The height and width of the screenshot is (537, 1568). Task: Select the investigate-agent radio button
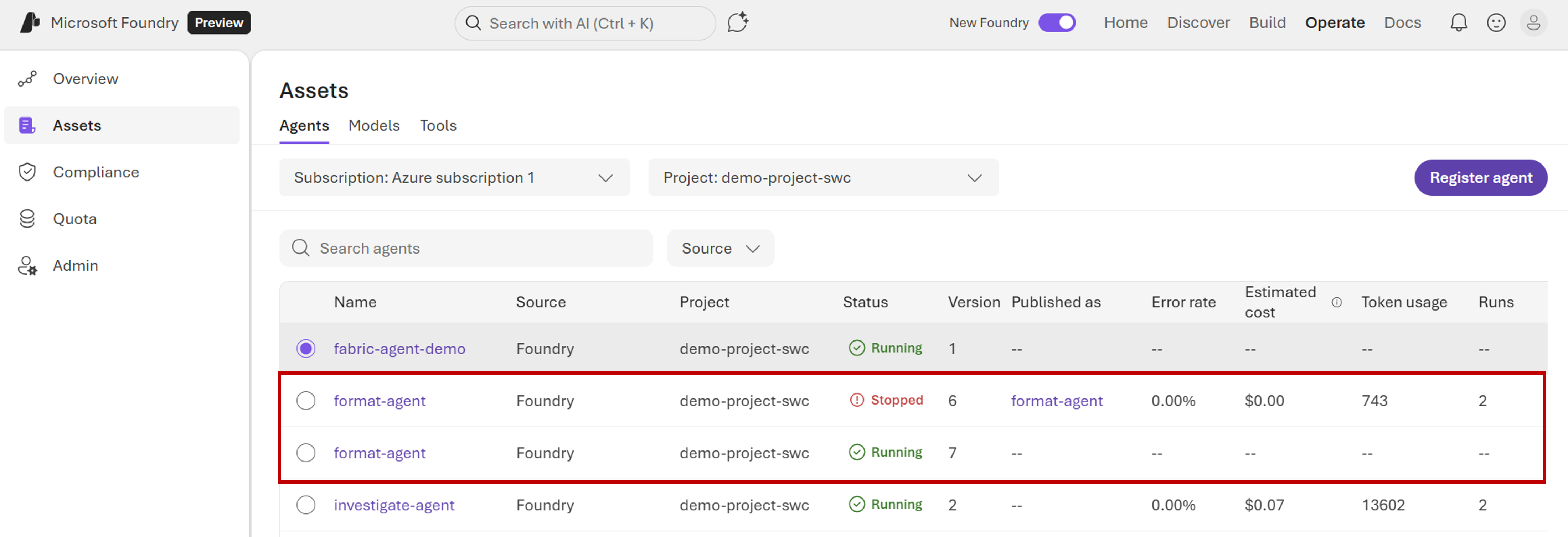pyautogui.click(x=305, y=505)
